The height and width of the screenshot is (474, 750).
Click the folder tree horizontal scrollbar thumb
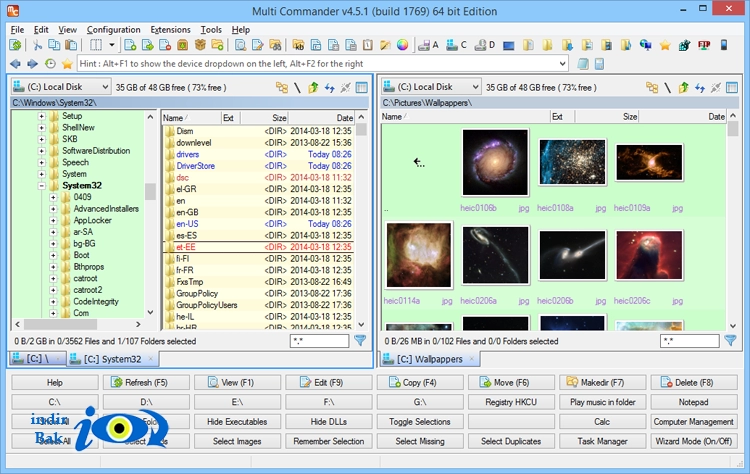coord(60,324)
